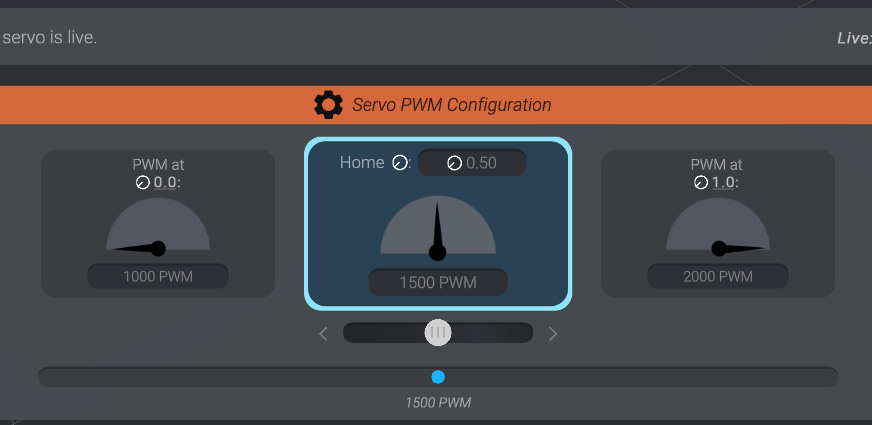Click the blue dot on the bottom PWM slider

point(438,377)
